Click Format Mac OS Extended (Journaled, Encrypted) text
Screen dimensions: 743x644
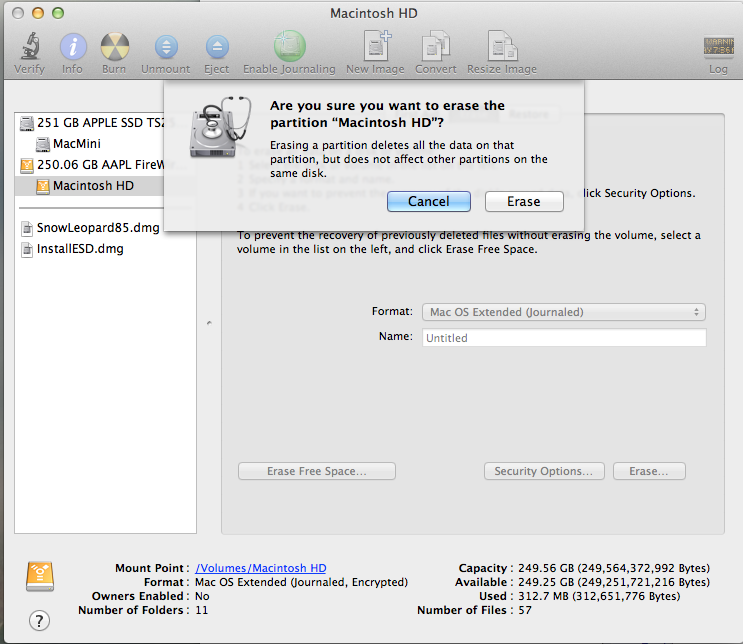pyautogui.click(x=301, y=582)
